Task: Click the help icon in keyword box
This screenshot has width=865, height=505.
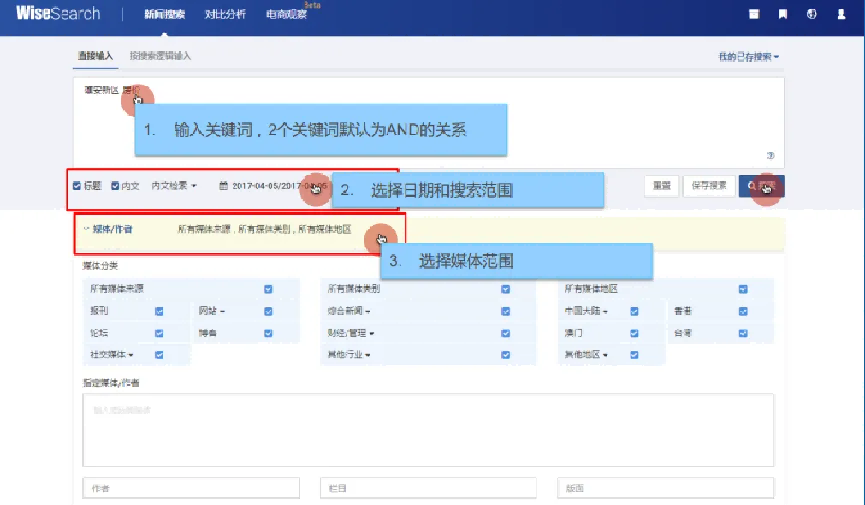Action: click(771, 155)
